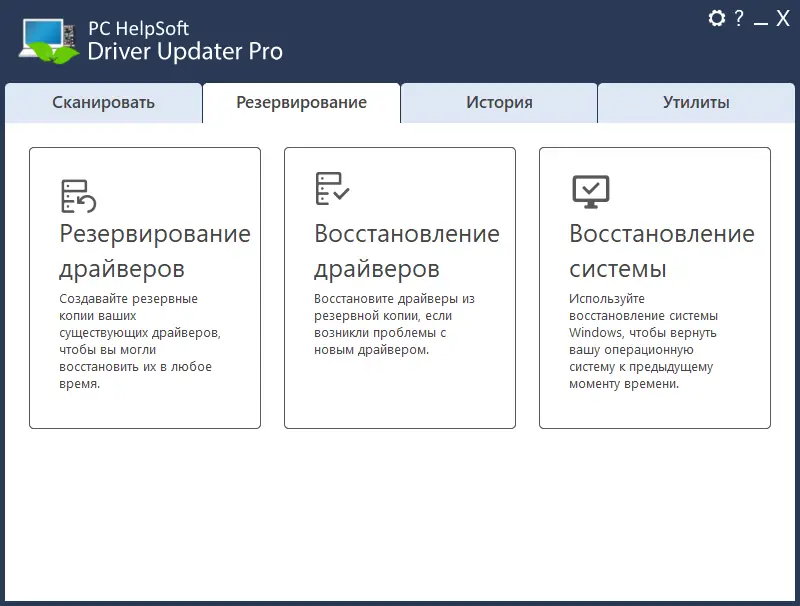Screen dimensions: 800x606
Task: Switch to the Утилиты tab
Action: pyautogui.click(x=697, y=102)
